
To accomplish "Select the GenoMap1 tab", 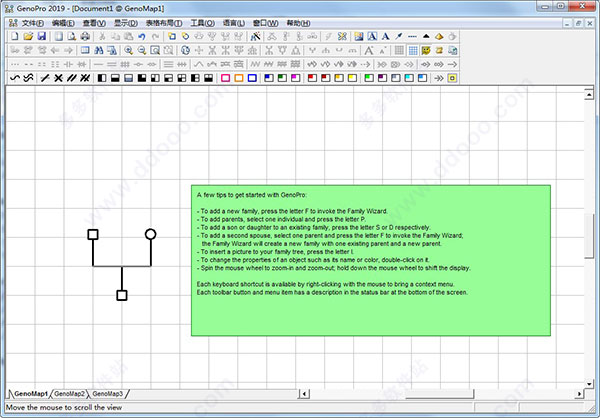I will pos(31,394).
